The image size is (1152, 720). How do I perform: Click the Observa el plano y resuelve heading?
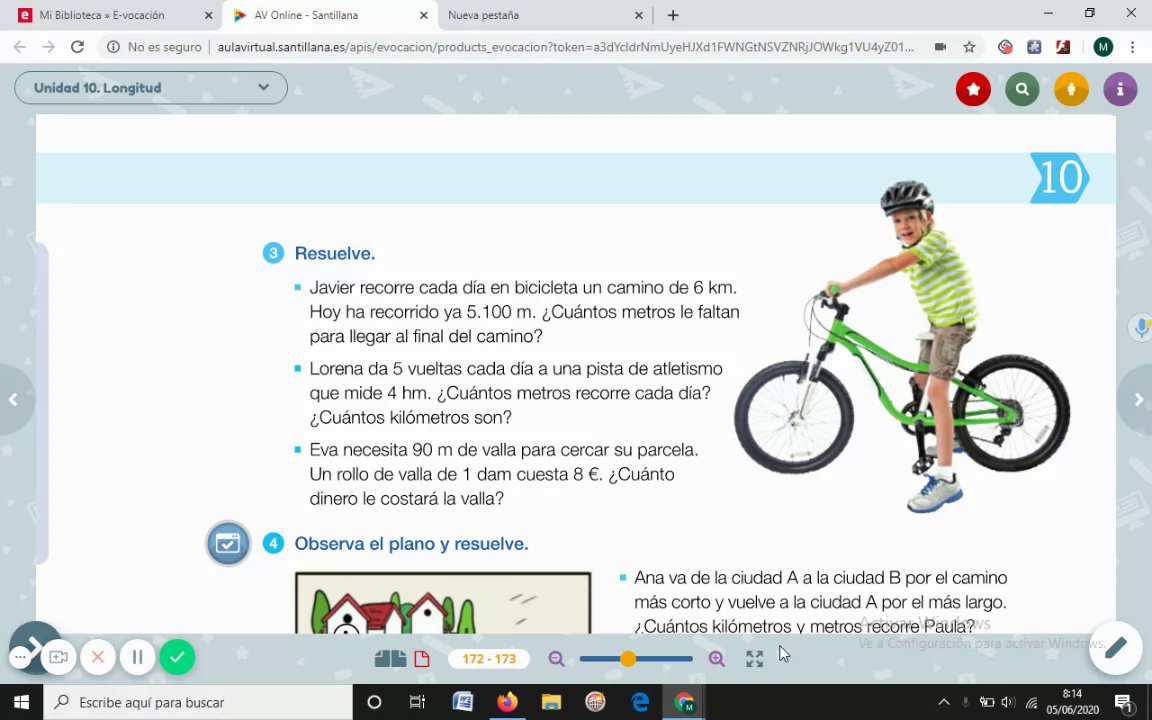tap(411, 544)
